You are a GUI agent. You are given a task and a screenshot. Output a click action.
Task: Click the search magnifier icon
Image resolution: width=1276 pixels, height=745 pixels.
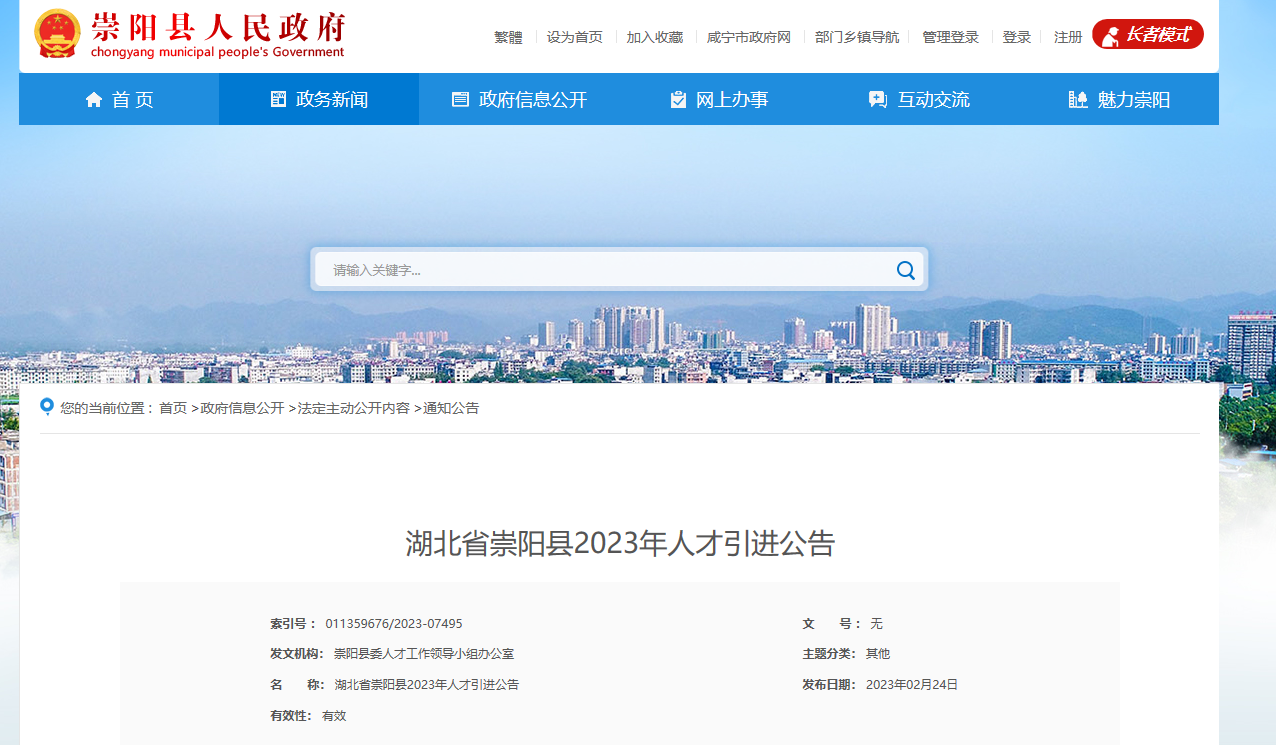906,270
